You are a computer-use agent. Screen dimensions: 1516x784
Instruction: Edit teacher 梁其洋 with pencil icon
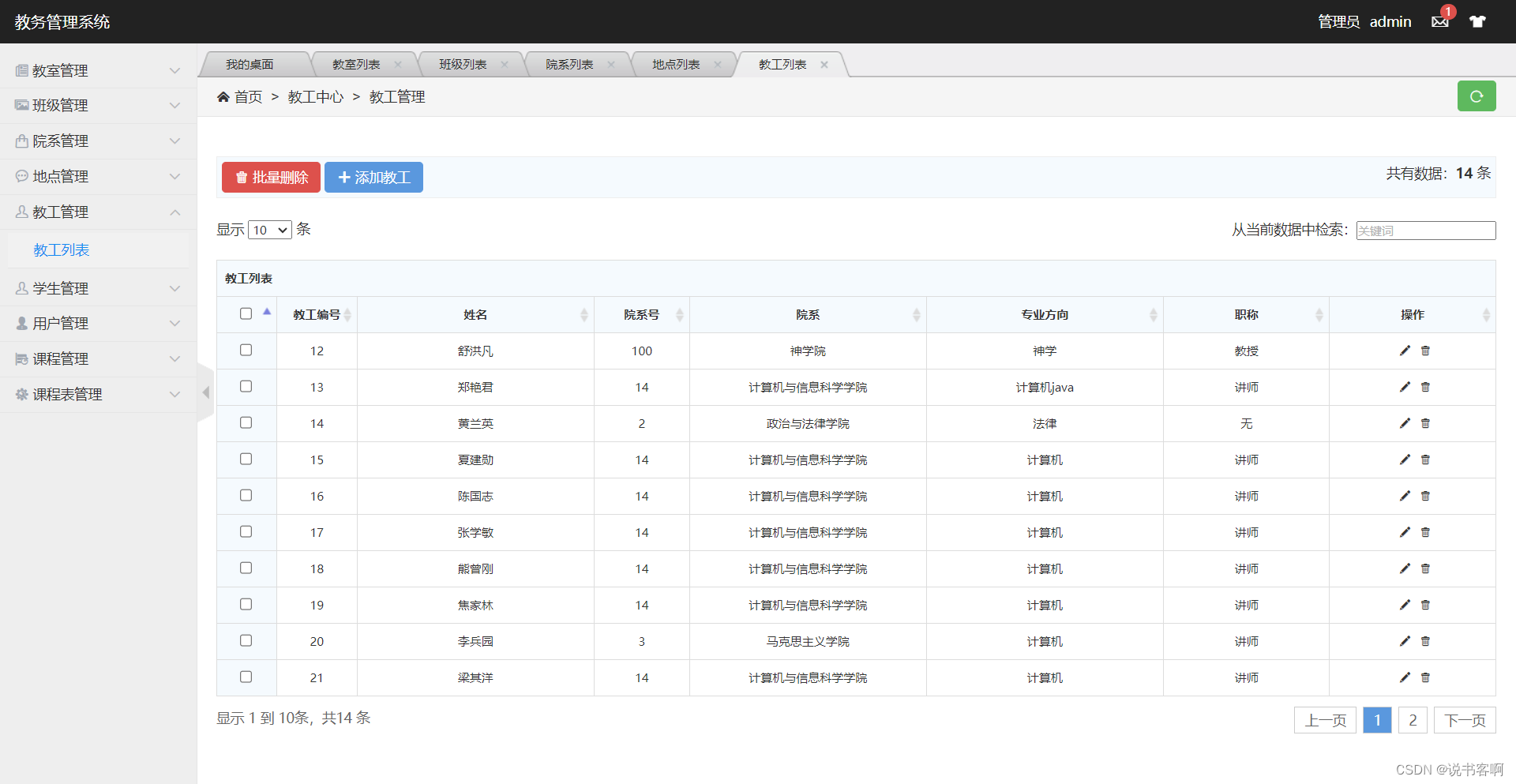point(1405,677)
